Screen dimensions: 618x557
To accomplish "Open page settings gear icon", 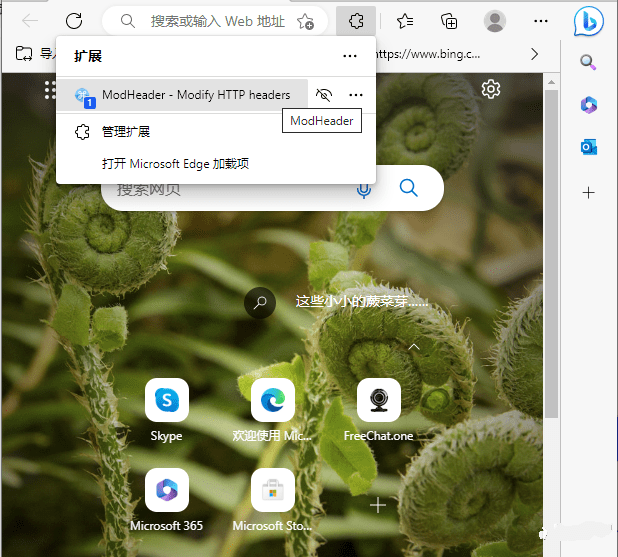I will coord(490,90).
